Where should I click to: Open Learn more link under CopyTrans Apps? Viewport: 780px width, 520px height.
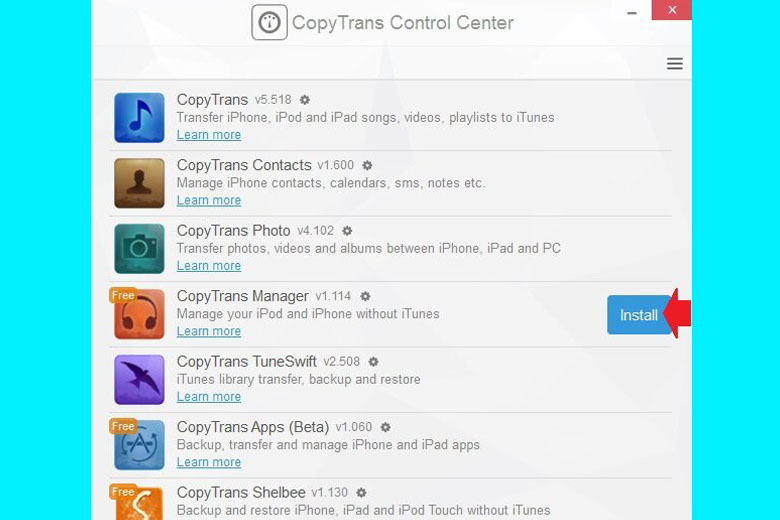(209, 462)
